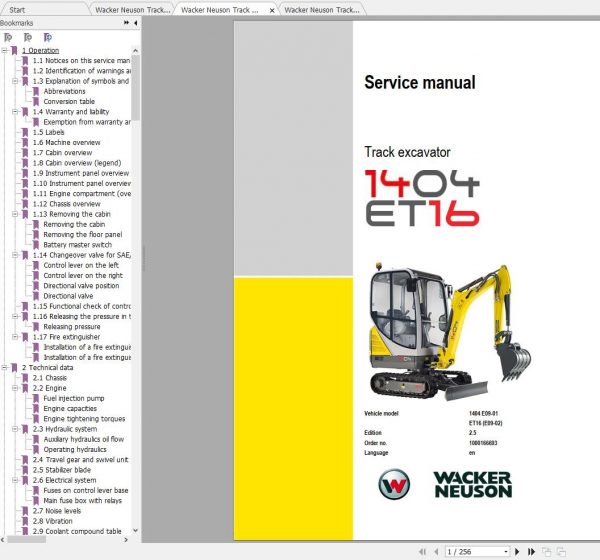The width and height of the screenshot is (600, 560).
Task: Open the Main fuse box with relays bookmark
Action: 82,501
